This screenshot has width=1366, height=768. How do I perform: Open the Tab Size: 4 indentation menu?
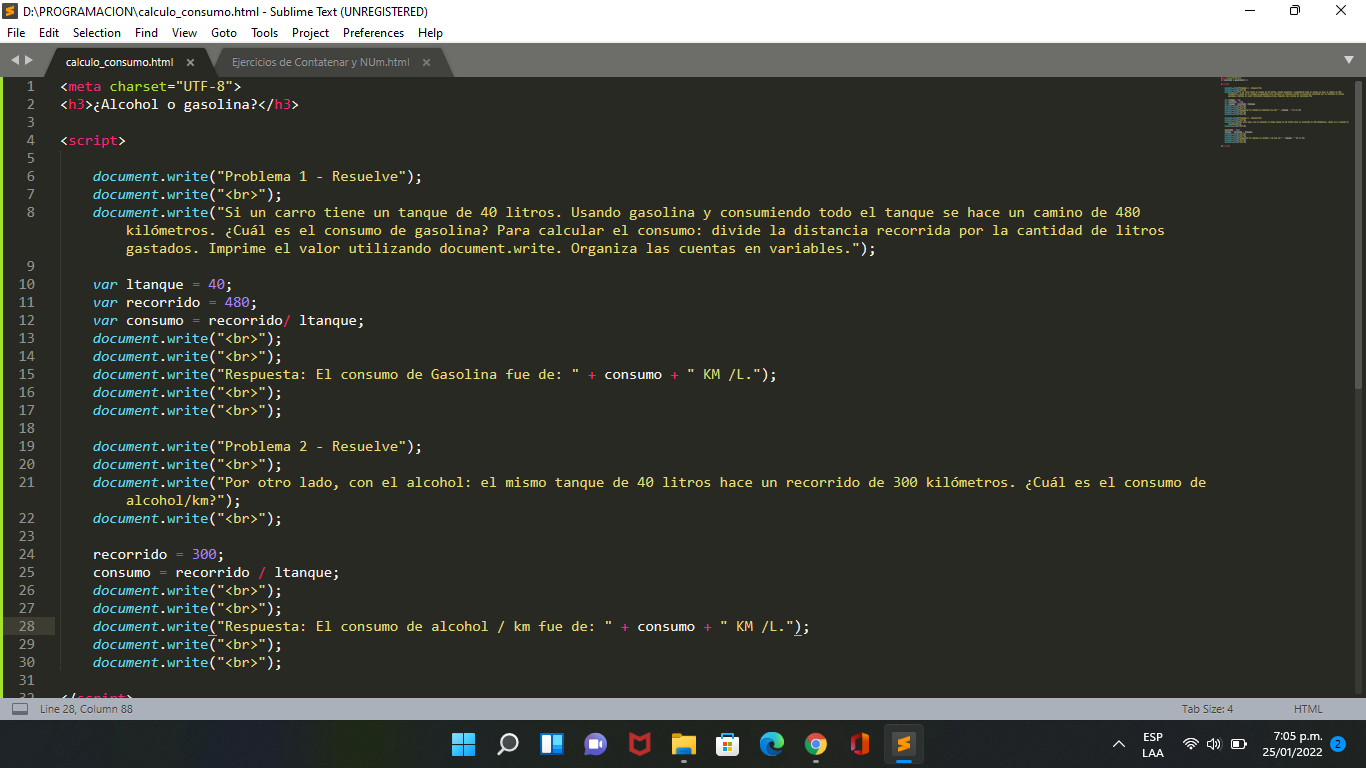tap(1207, 709)
